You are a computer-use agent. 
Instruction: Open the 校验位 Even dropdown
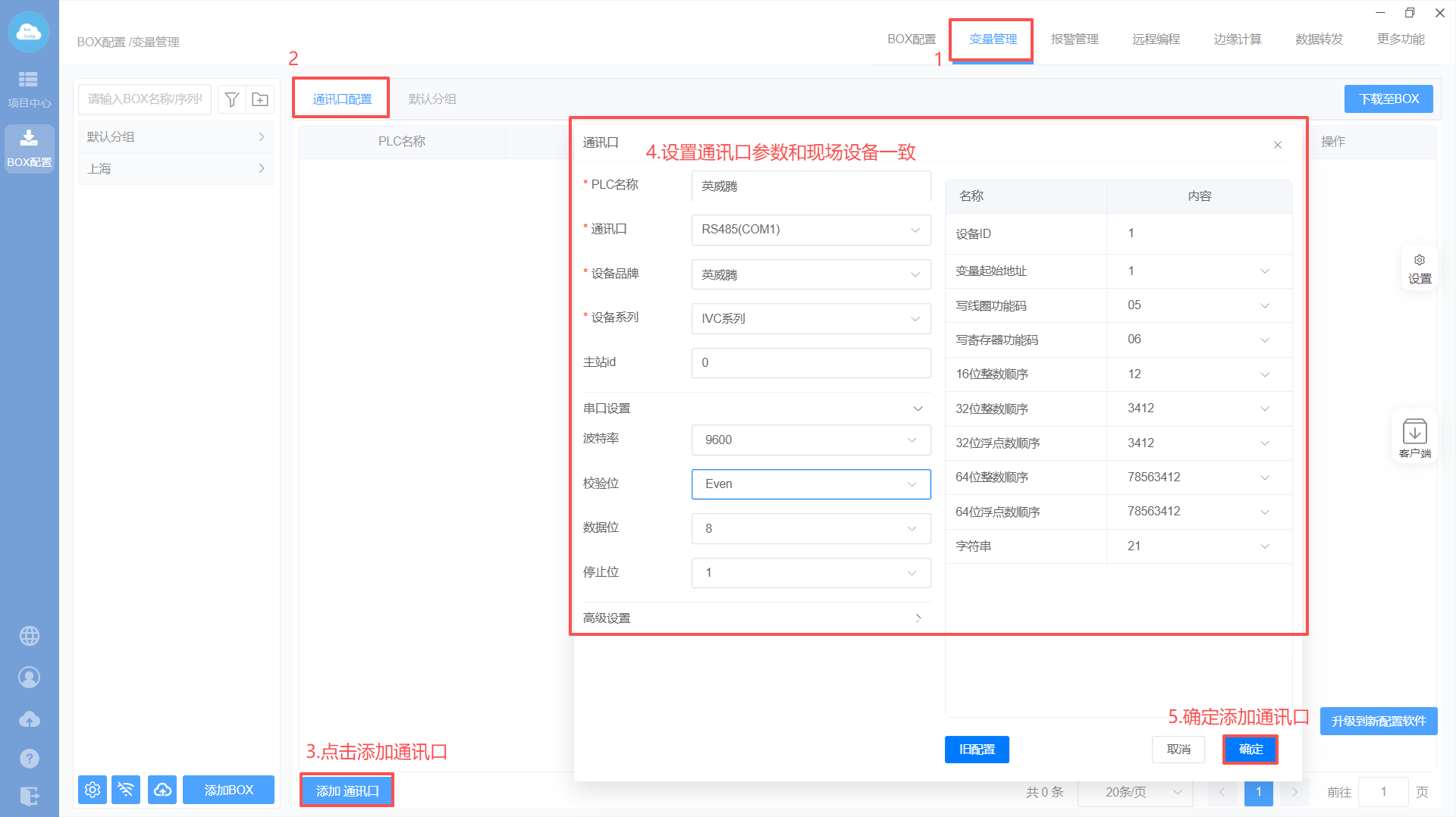811,484
